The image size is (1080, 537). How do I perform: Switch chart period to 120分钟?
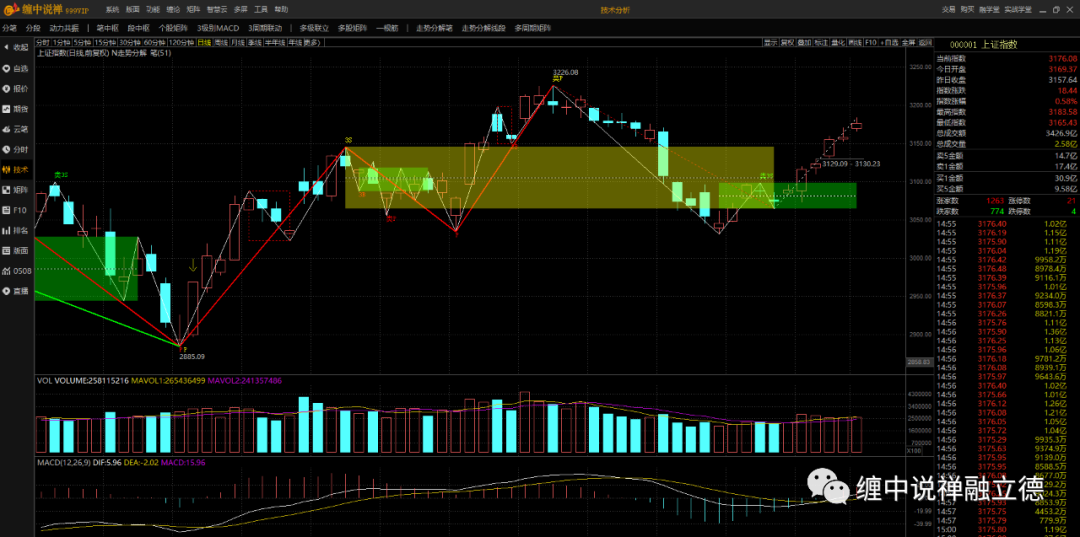181,43
